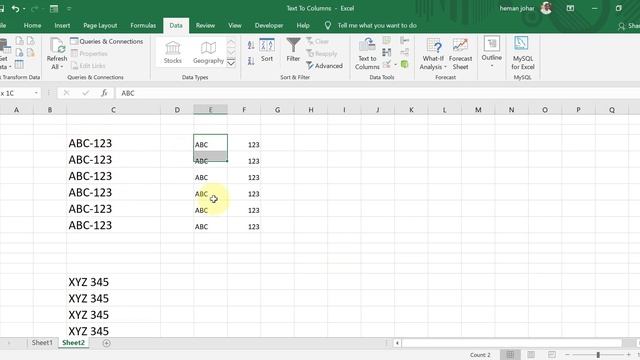Click Count 2 in status bar

[x=480, y=355]
